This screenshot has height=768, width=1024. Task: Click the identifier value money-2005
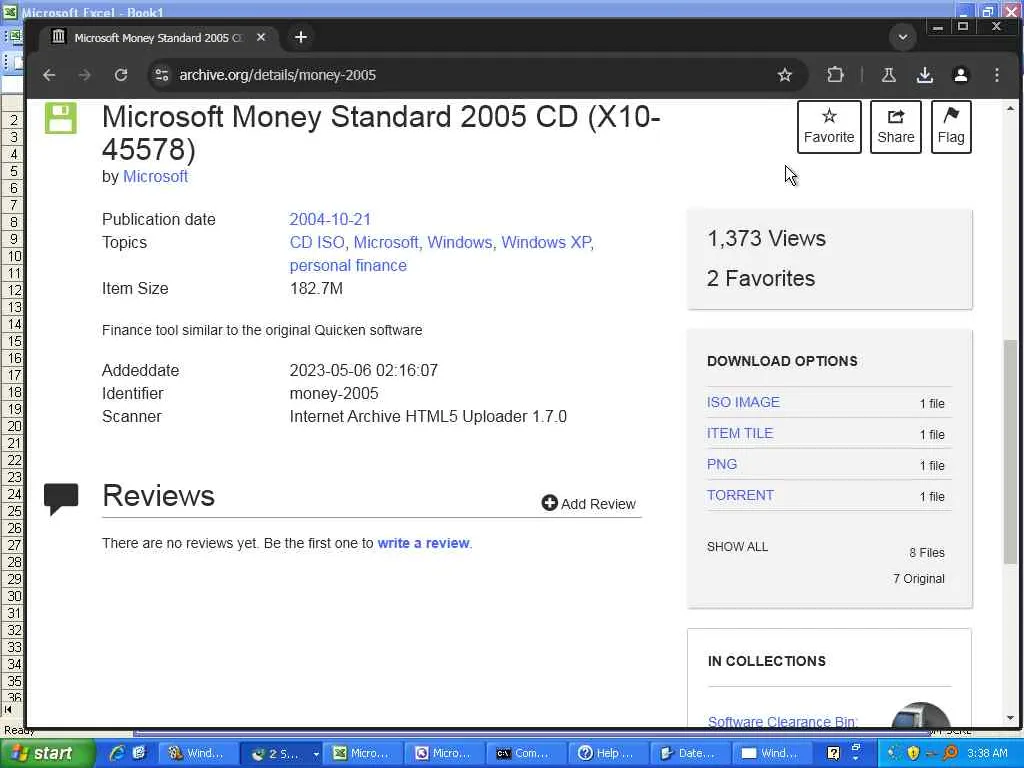pos(334,393)
